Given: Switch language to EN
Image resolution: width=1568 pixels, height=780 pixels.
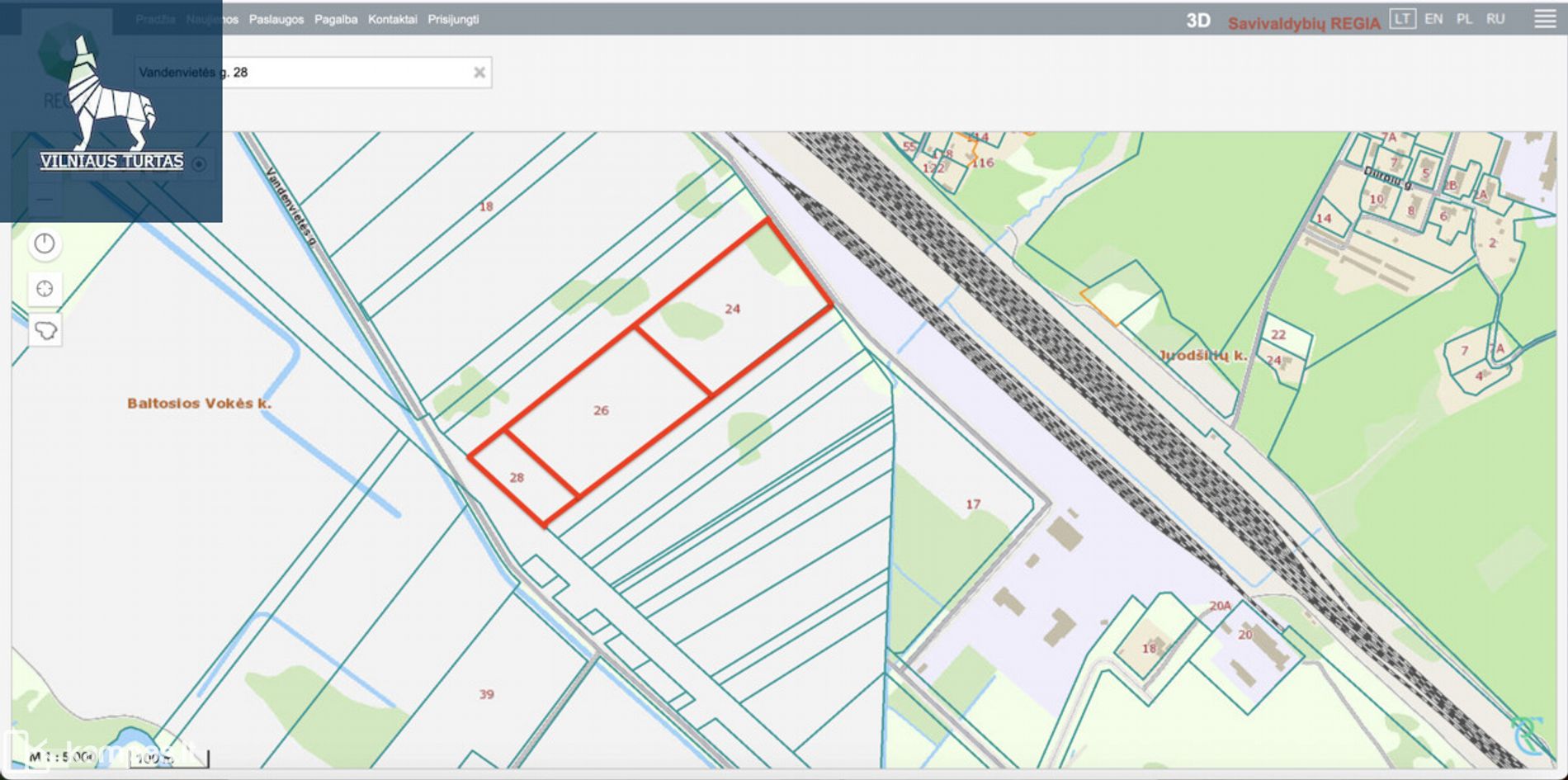Looking at the screenshot, I should 1433,19.
